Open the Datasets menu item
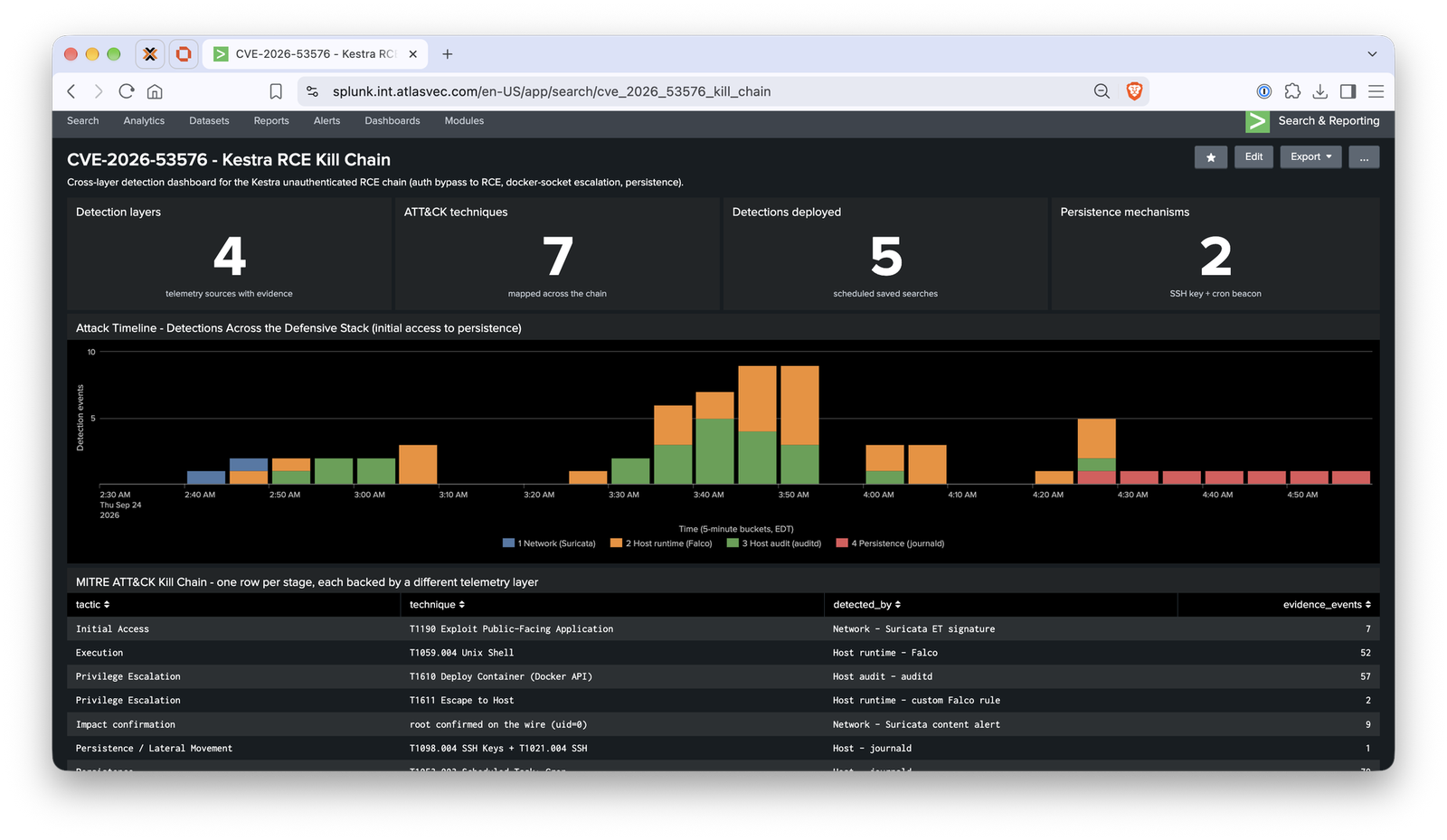 click(x=209, y=120)
